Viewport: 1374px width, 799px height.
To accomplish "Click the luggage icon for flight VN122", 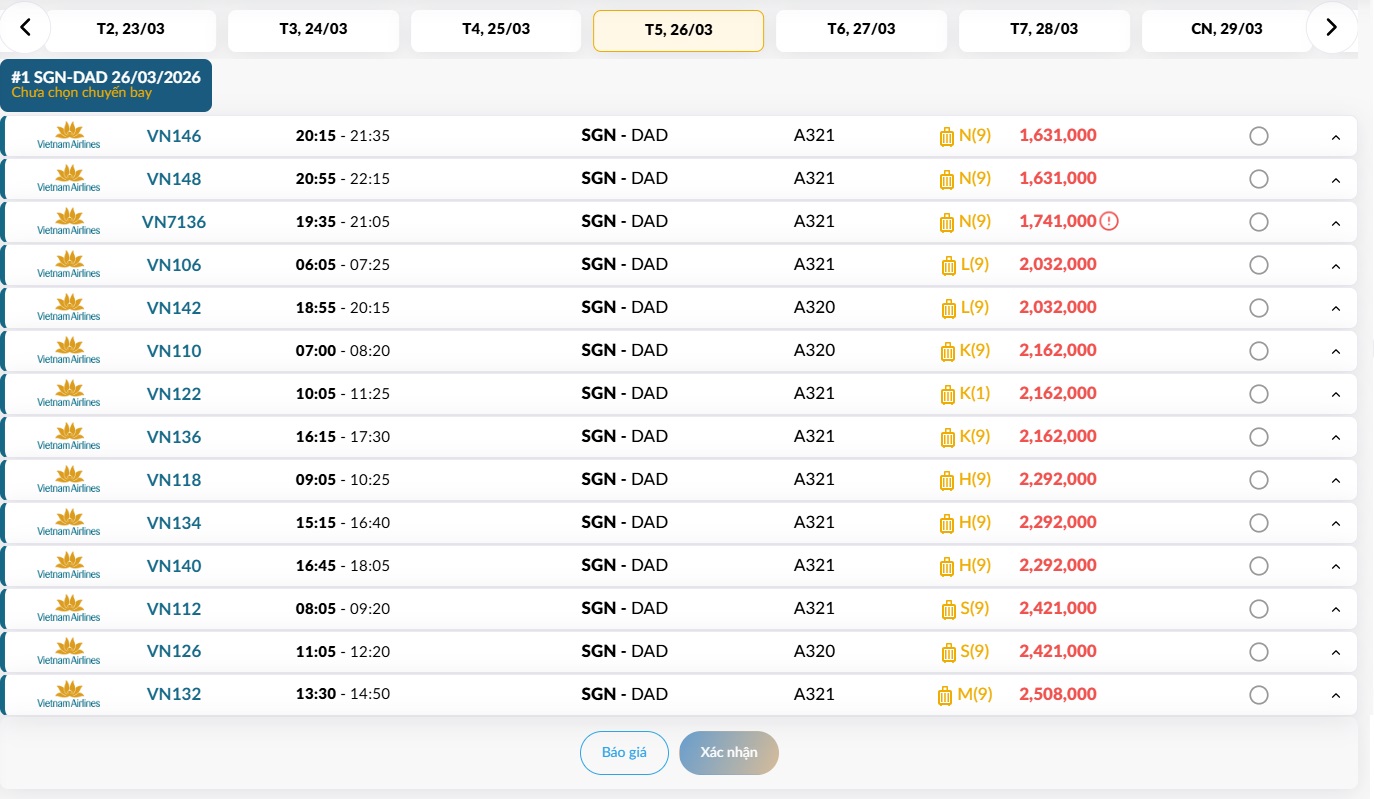I will tap(947, 395).
